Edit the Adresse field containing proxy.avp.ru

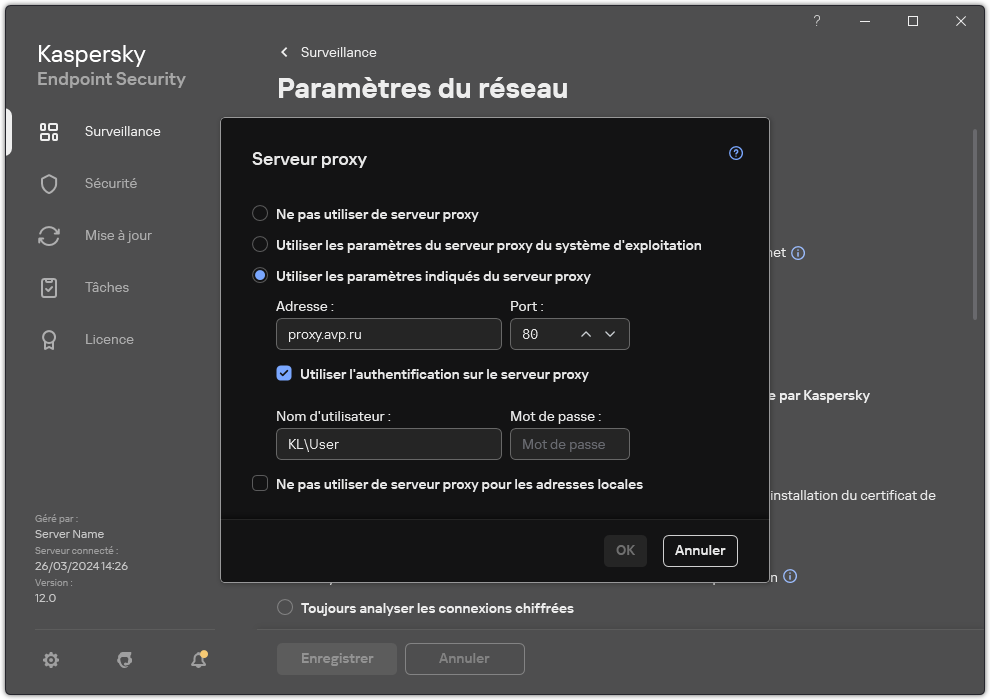click(x=388, y=334)
